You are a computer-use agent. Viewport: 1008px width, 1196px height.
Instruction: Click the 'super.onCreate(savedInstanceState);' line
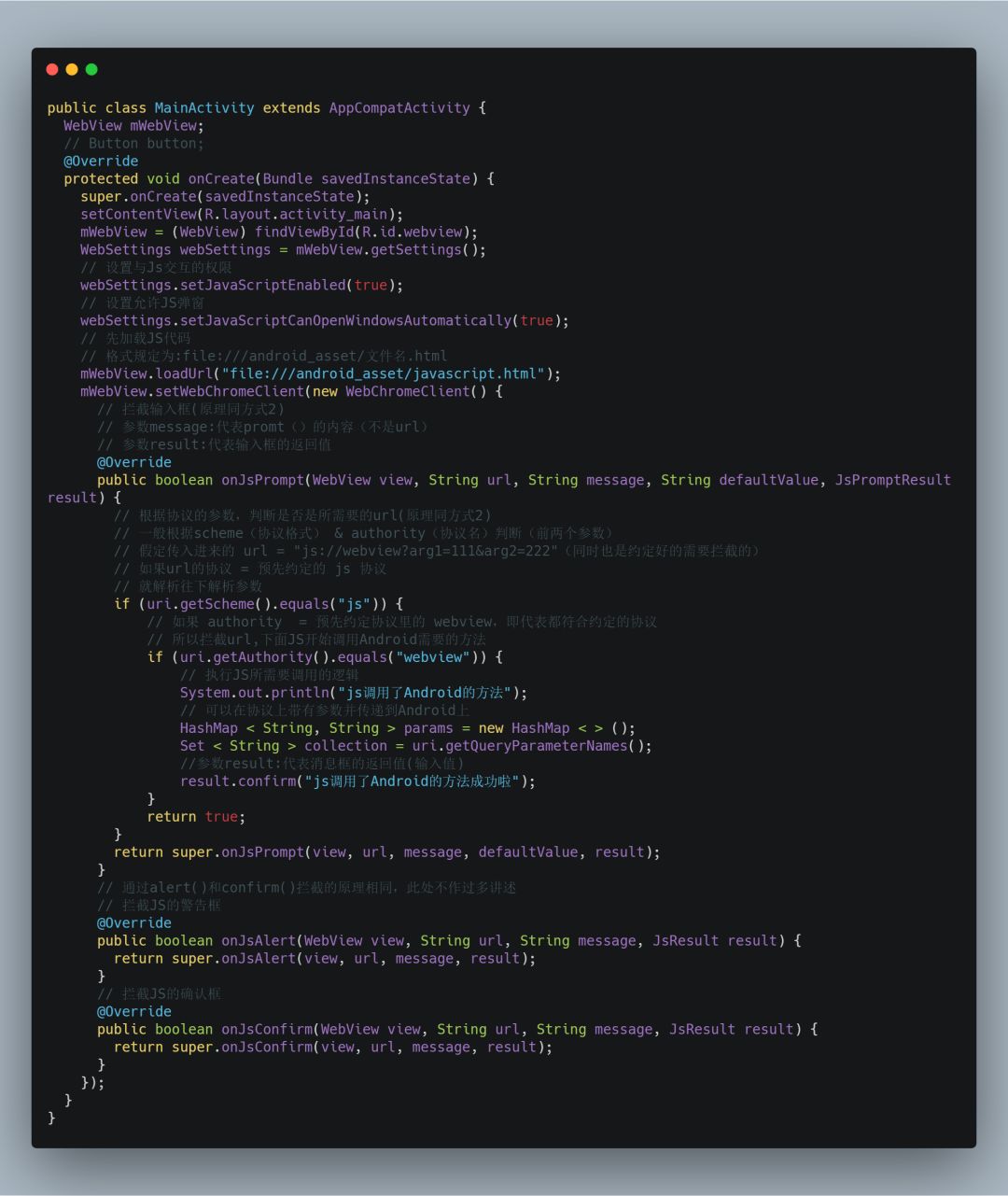tap(225, 197)
